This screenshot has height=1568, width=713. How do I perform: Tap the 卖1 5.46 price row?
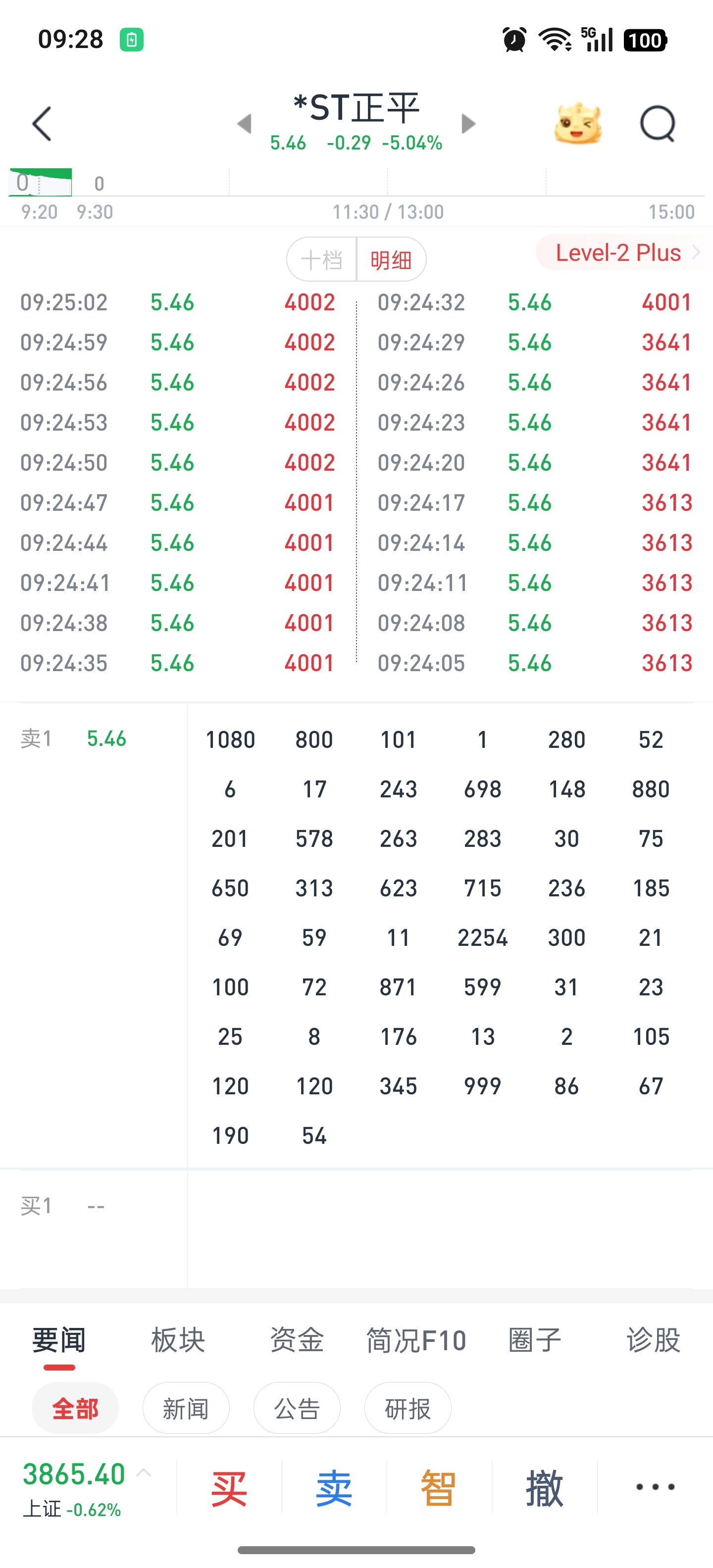74,739
